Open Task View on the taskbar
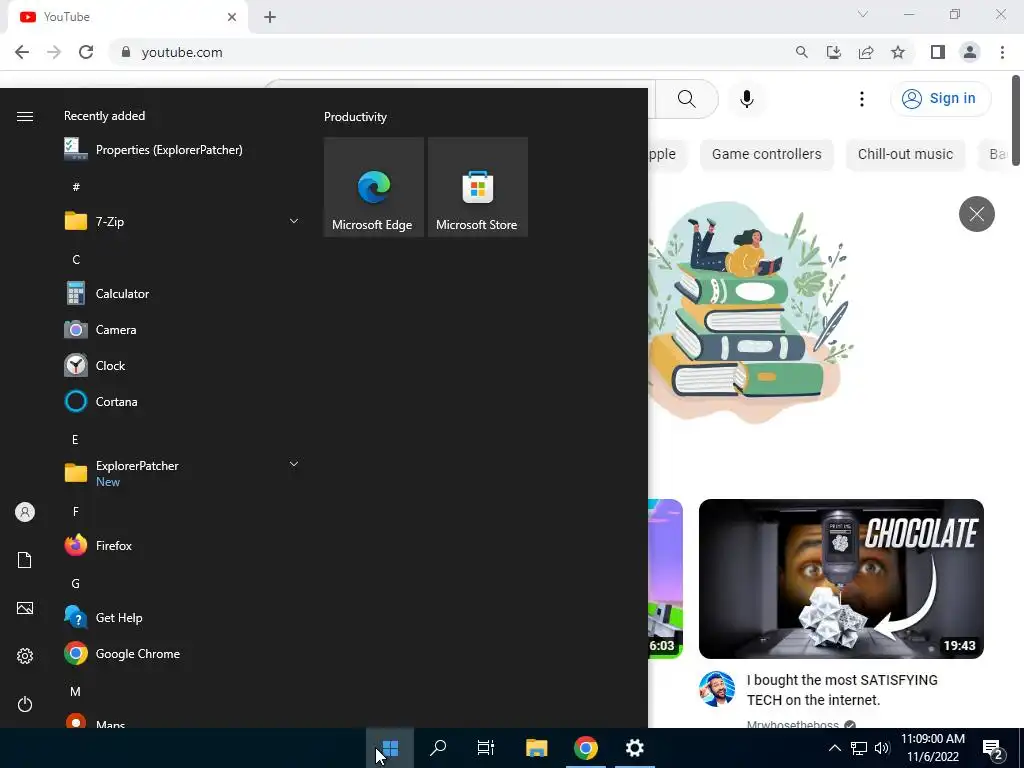The height and width of the screenshot is (768, 1024). pos(486,748)
